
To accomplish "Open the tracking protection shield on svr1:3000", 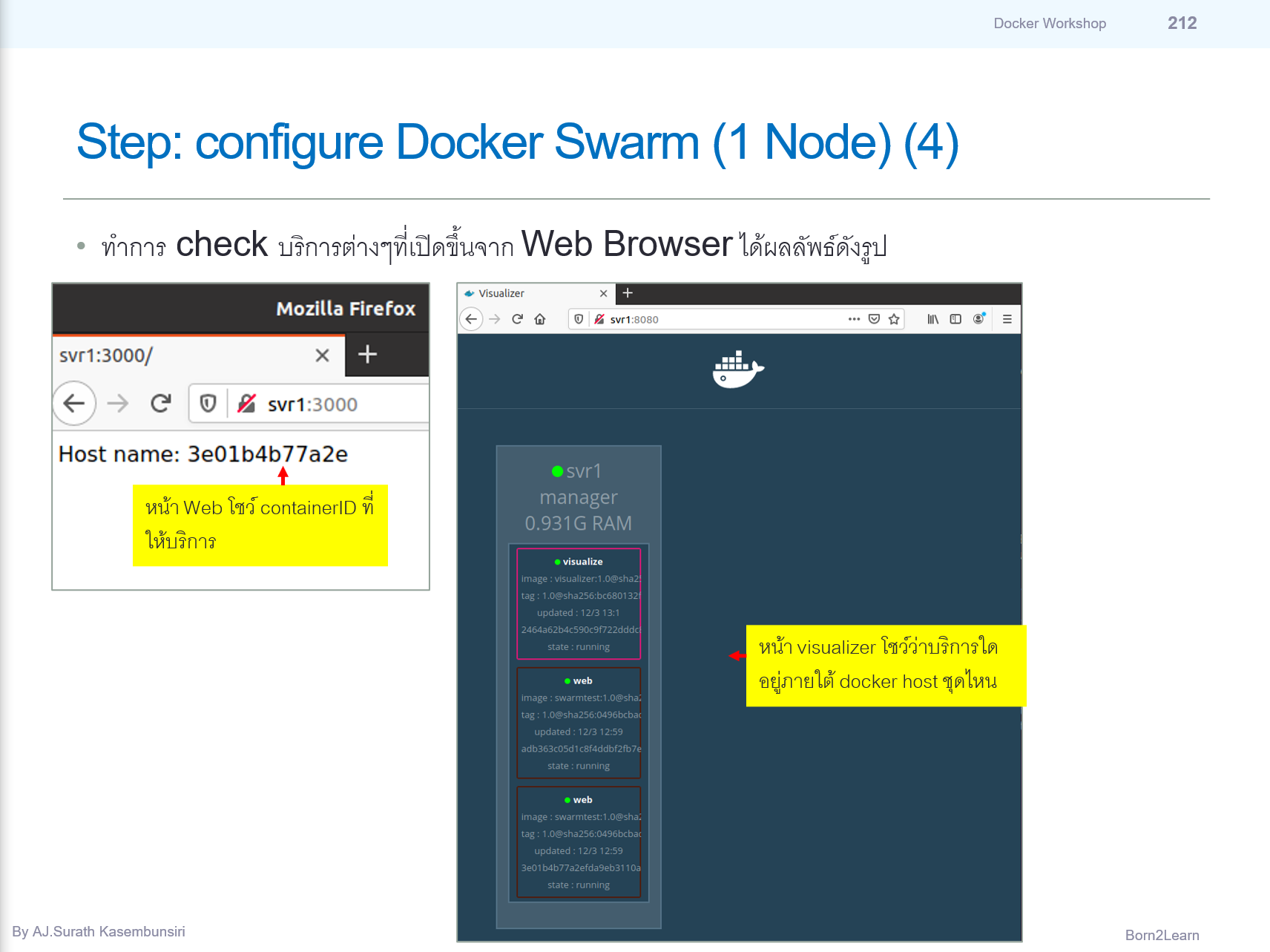I will click(x=208, y=404).
